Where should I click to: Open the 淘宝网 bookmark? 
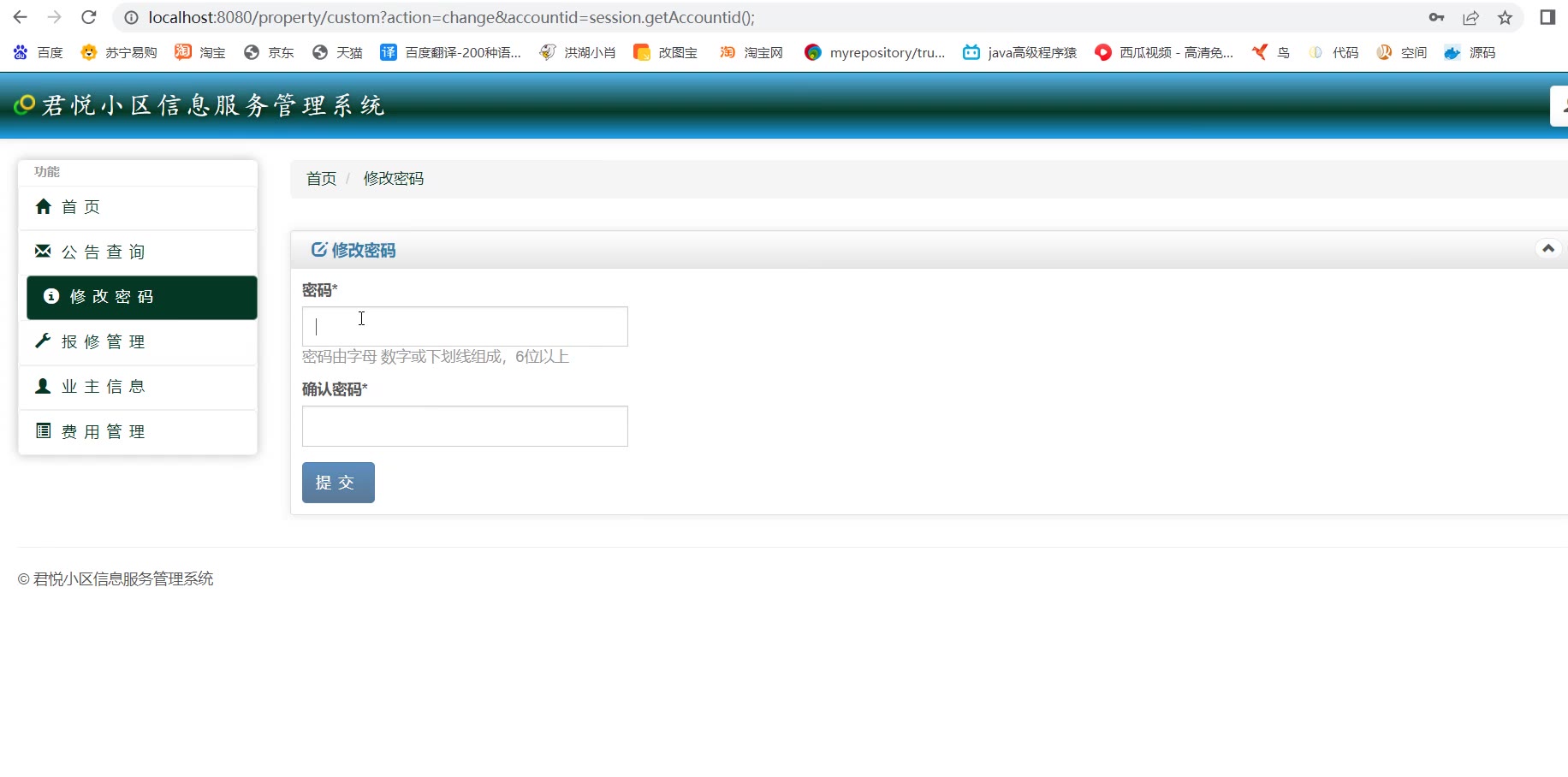coord(751,52)
